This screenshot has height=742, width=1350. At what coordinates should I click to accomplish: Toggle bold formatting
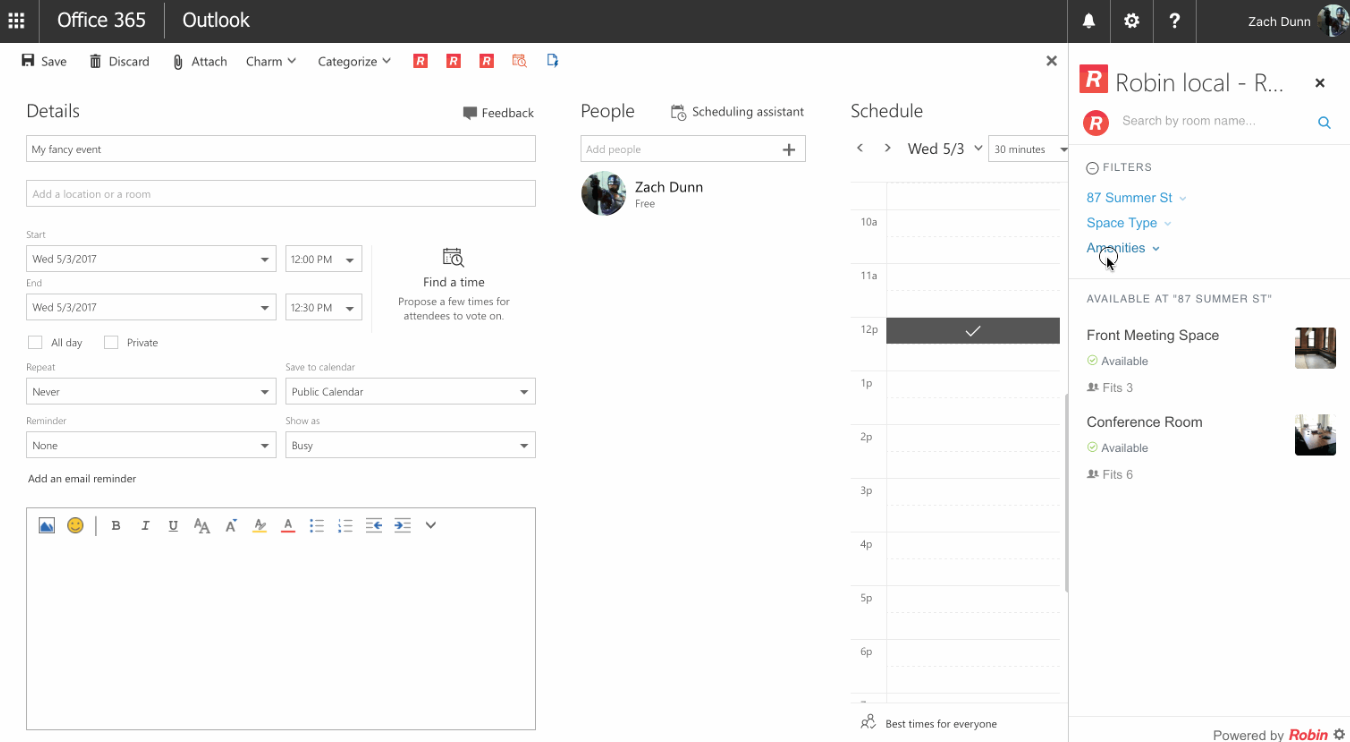116,525
